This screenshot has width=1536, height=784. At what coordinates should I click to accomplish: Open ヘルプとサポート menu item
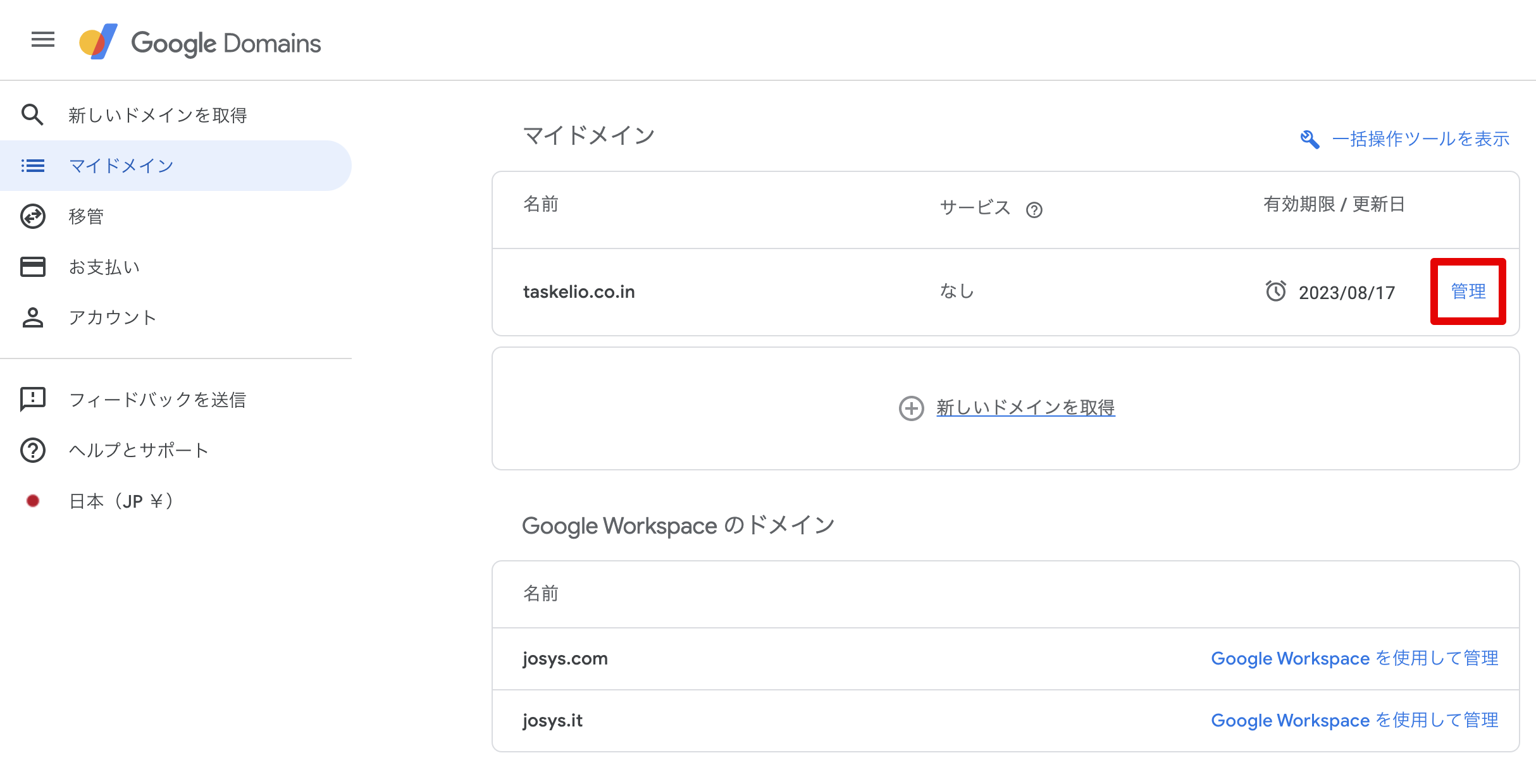tap(139, 450)
